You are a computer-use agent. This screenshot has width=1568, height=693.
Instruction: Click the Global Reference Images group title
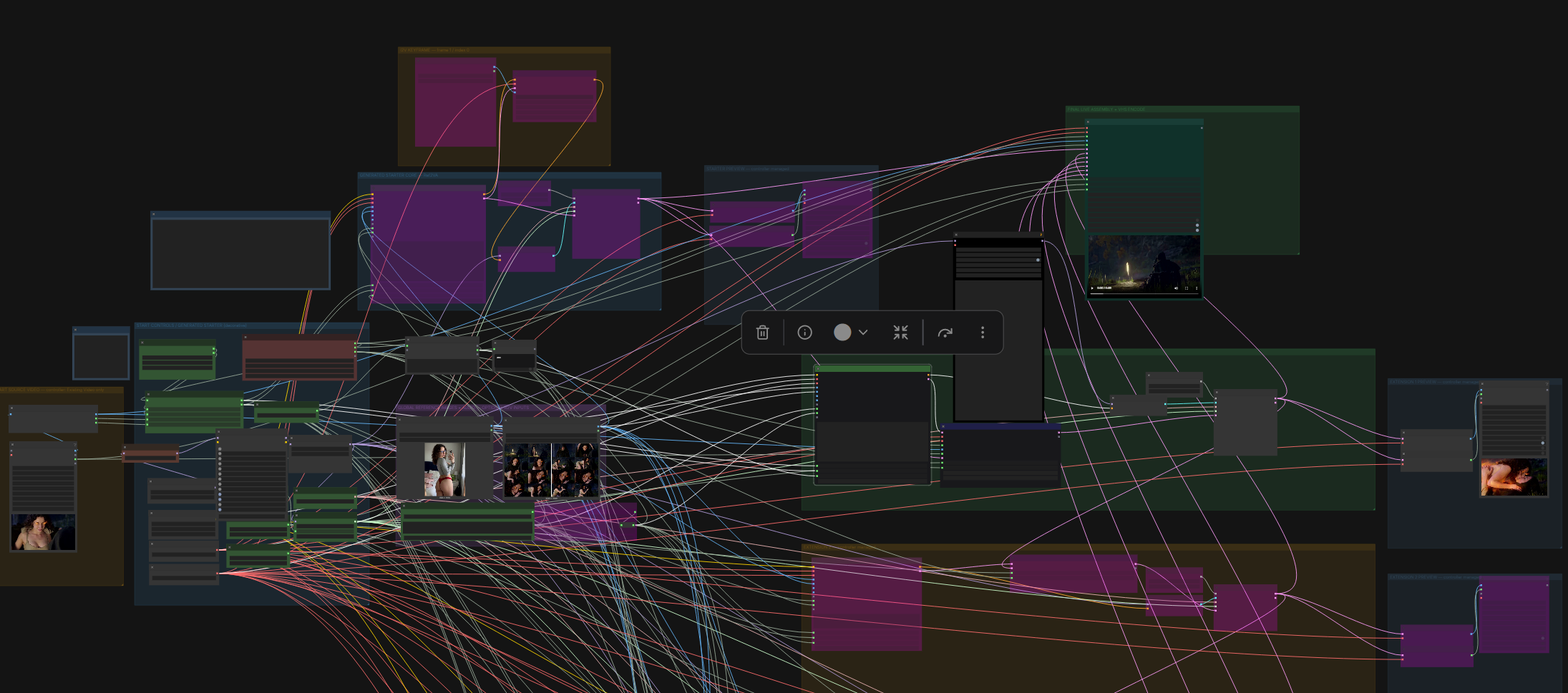pyautogui.click(x=464, y=408)
